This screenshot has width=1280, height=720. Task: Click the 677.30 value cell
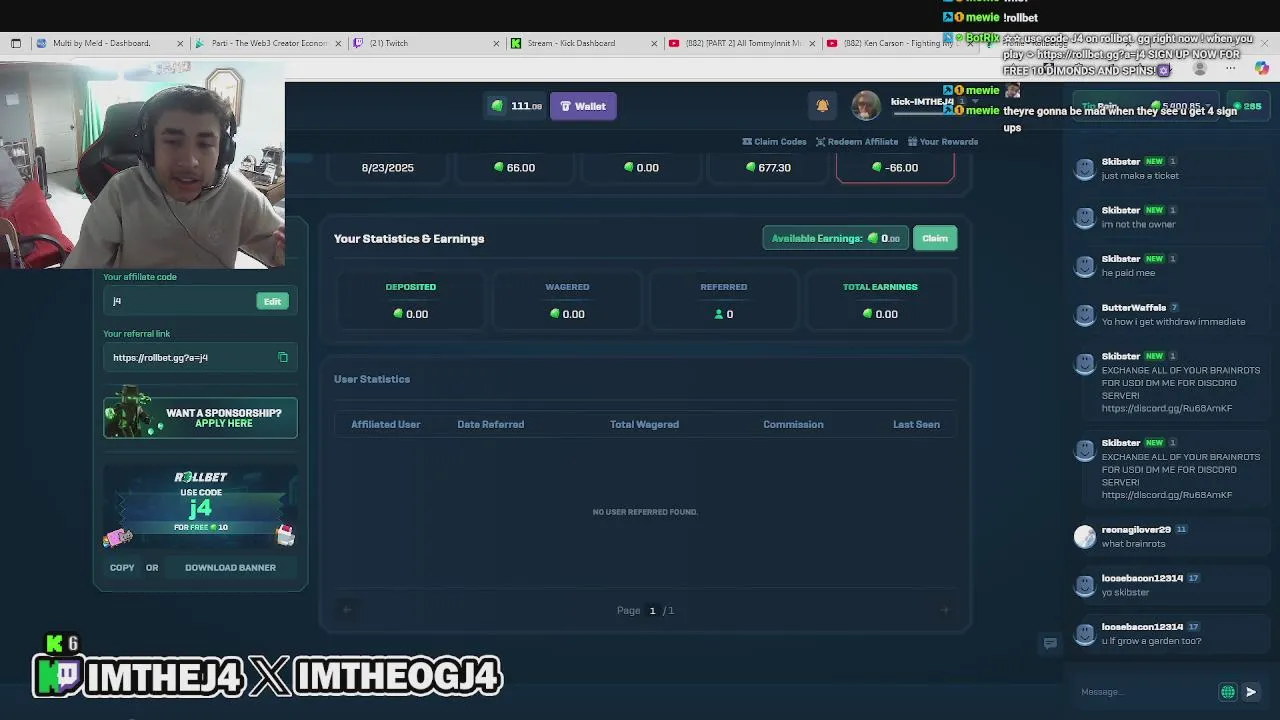768,168
